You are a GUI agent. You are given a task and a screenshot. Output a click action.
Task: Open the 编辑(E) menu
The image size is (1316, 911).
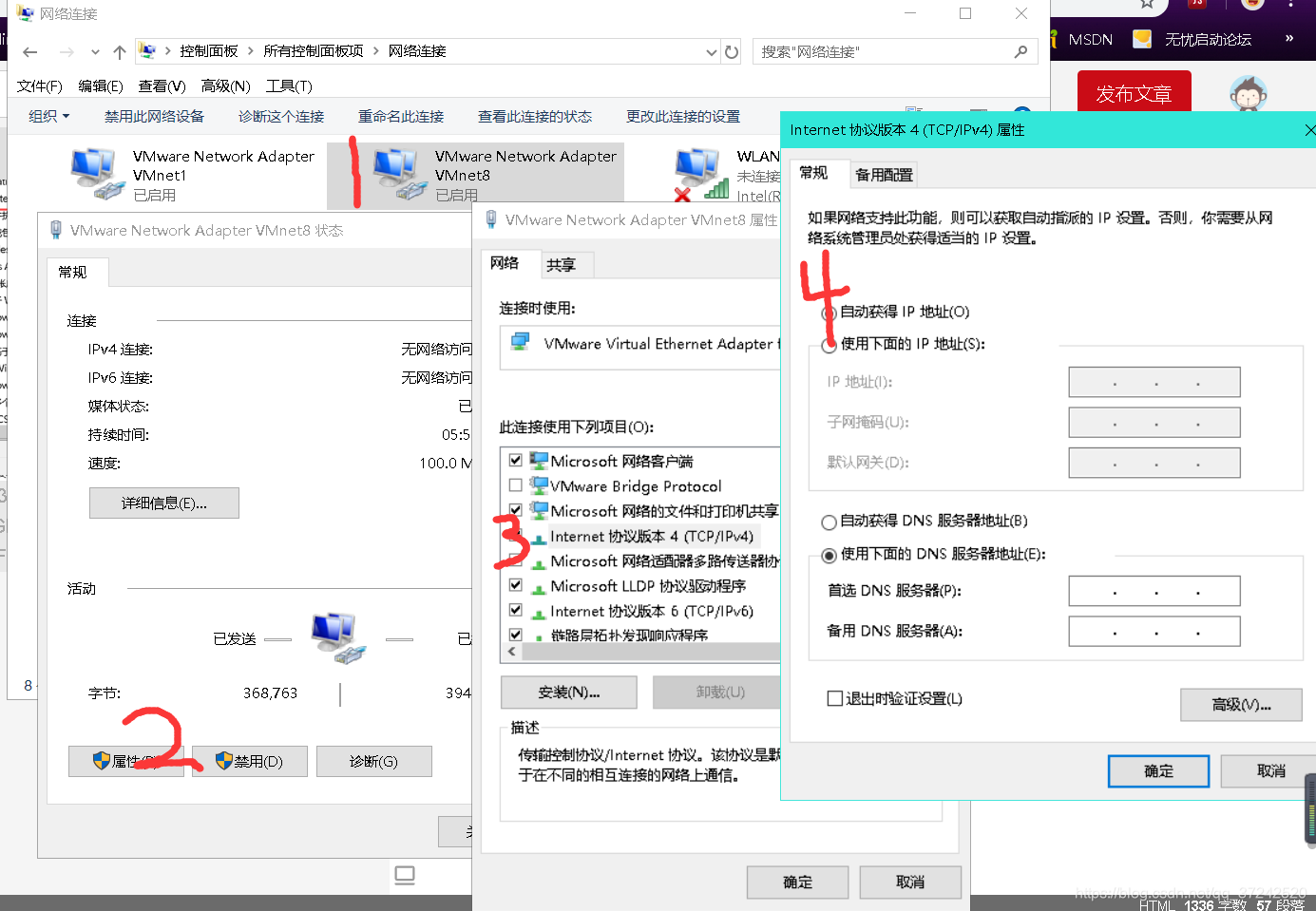[x=101, y=86]
